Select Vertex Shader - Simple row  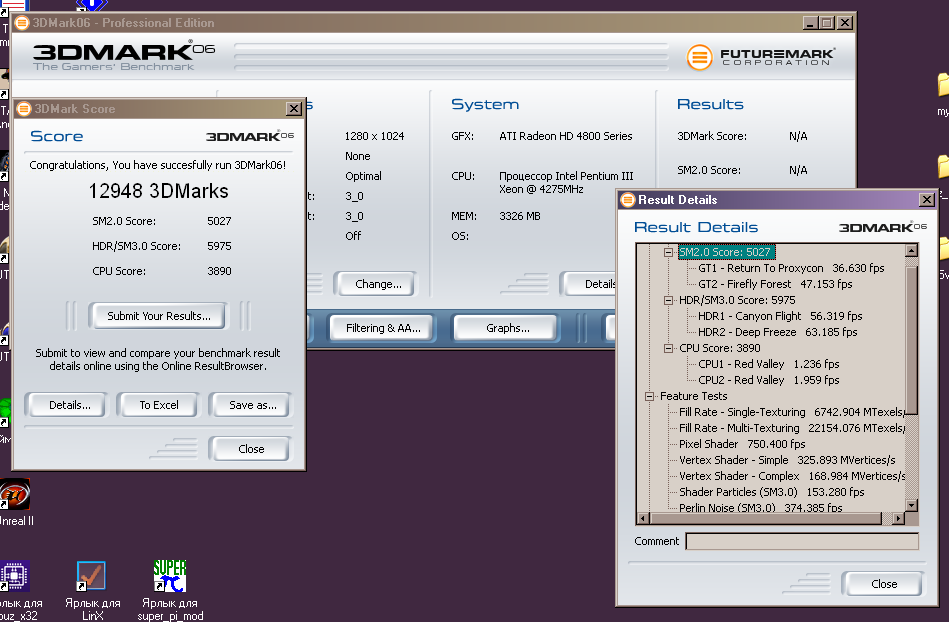point(787,460)
